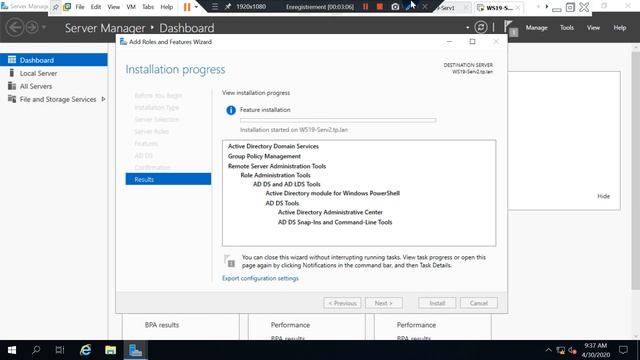The height and width of the screenshot is (360, 640).
Task: Select the Results step in the wizard
Action: pyautogui.click(x=168, y=179)
